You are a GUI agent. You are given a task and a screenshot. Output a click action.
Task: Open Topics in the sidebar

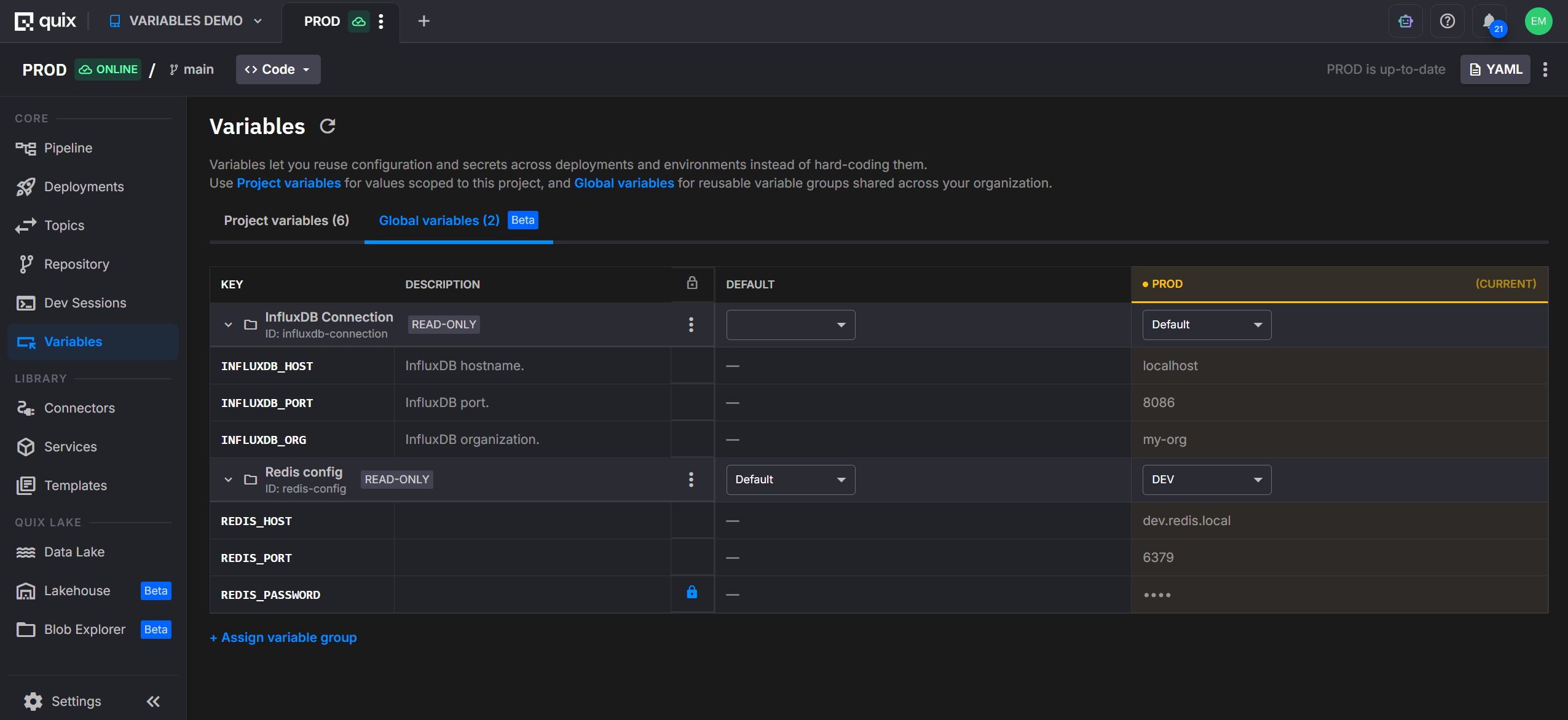point(93,226)
